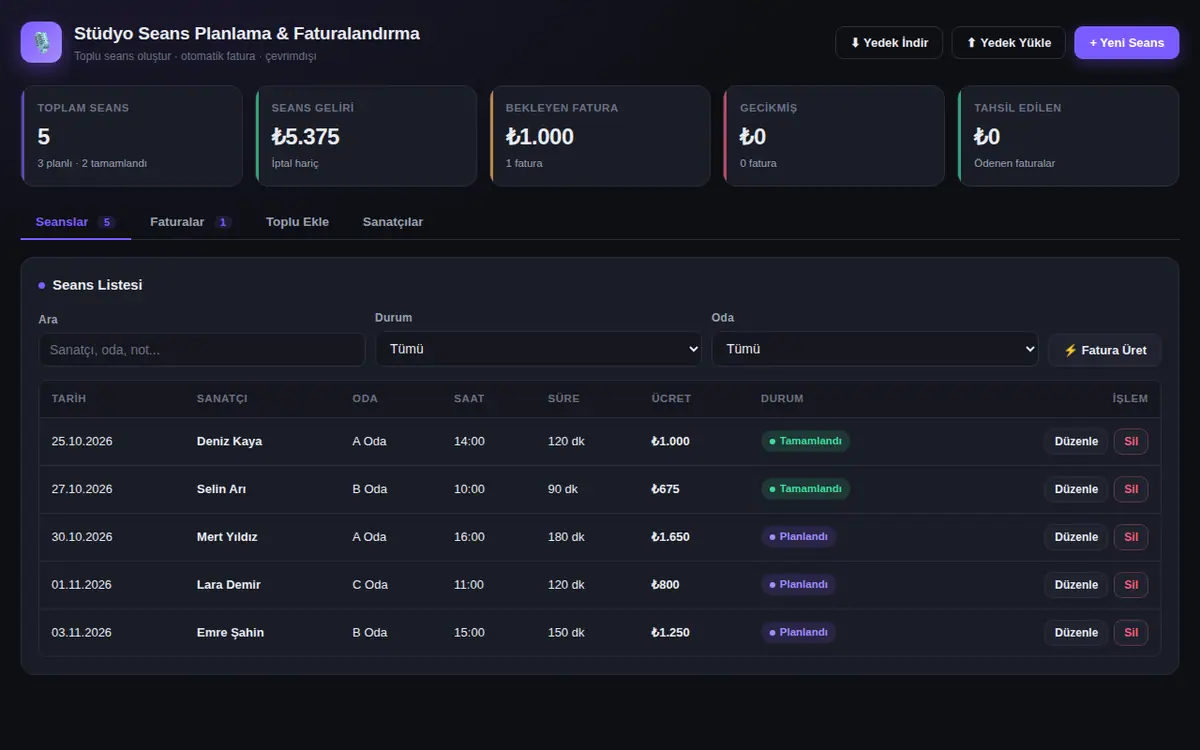Switch to the Seanslar tab
Image resolution: width=1200 pixels, height=750 pixels.
(x=76, y=222)
